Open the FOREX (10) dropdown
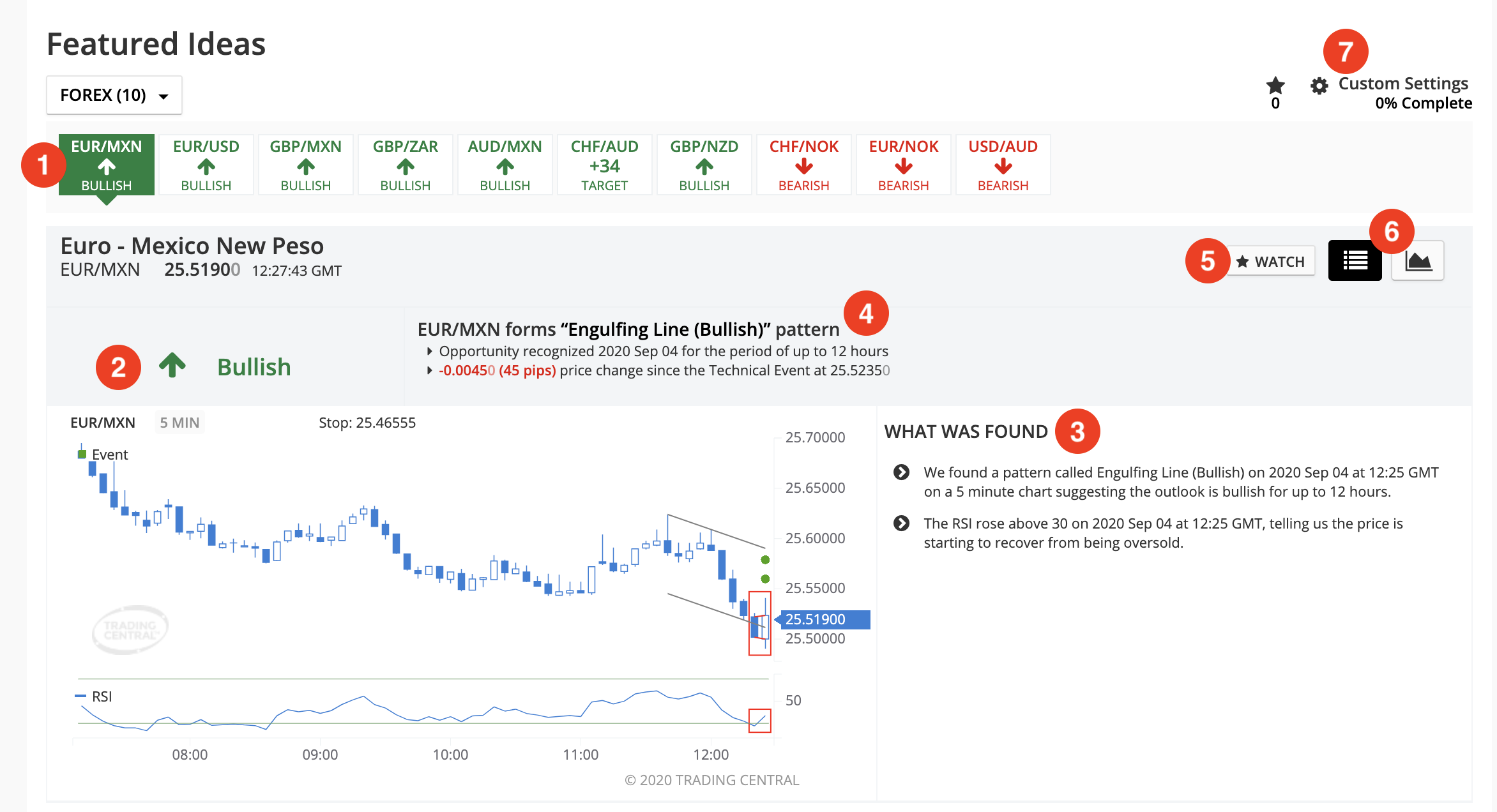1497x812 pixels. [114, 95]
